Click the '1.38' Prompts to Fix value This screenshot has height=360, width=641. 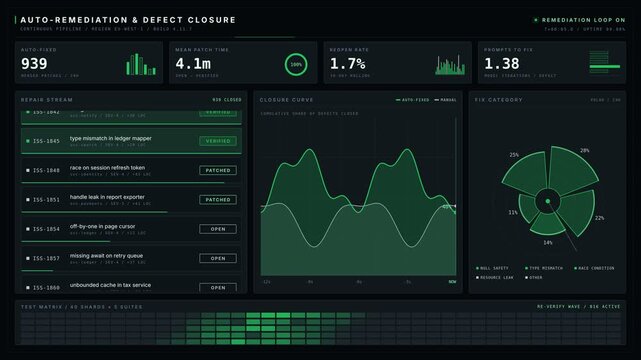point(502,64)
